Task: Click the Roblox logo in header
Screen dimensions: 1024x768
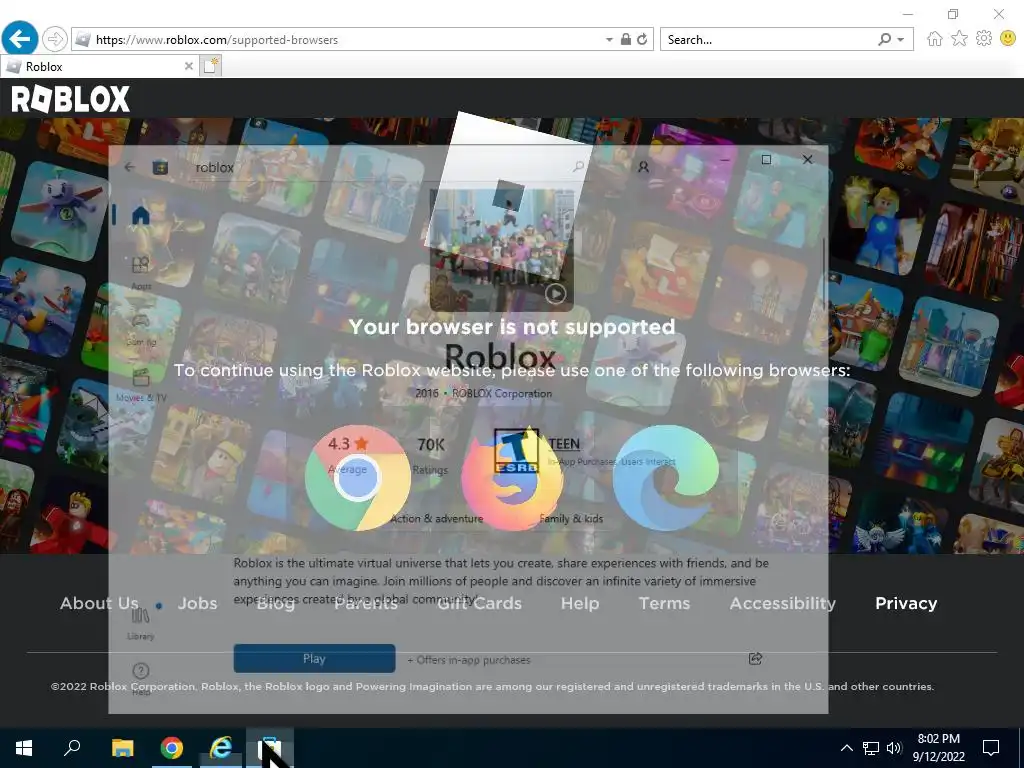Action: coord(71,100)
